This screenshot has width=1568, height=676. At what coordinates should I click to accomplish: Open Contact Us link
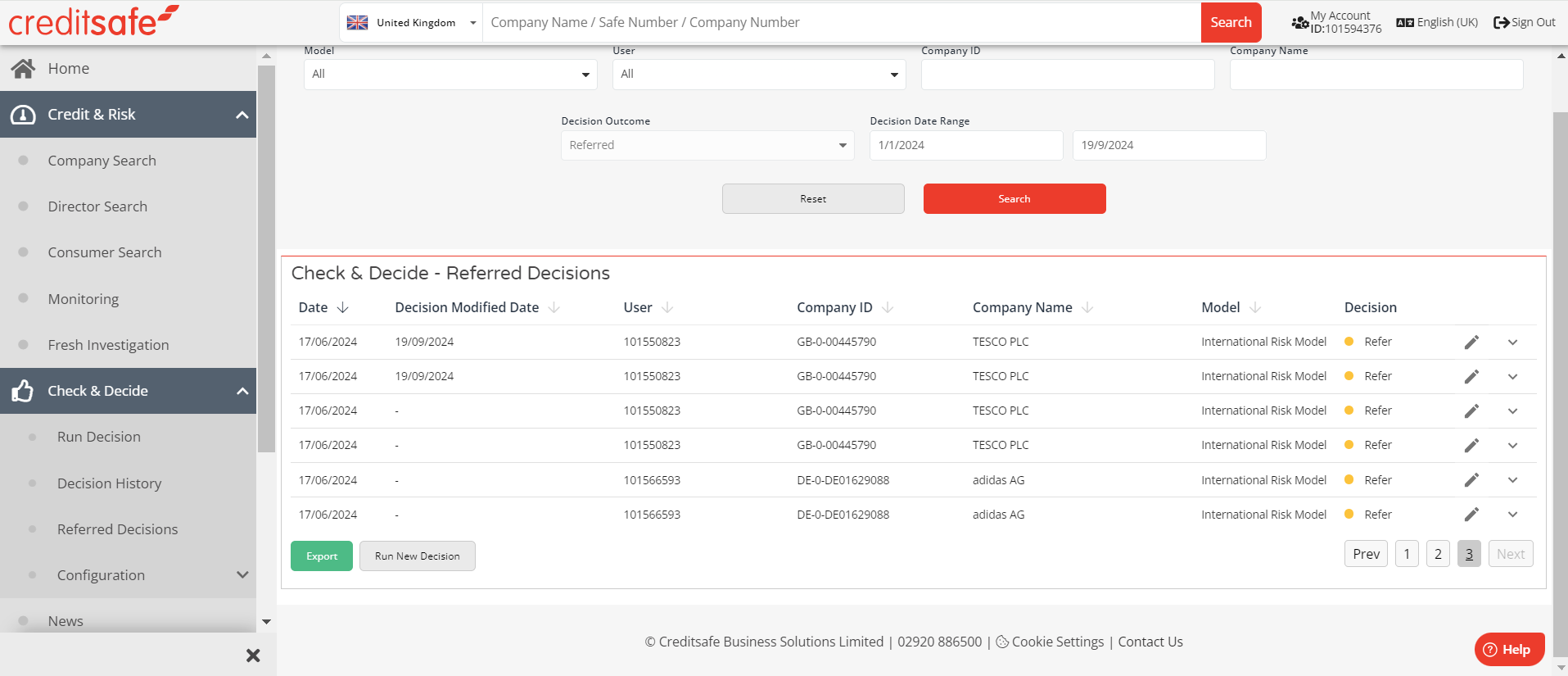click(x=1150, y=642)
